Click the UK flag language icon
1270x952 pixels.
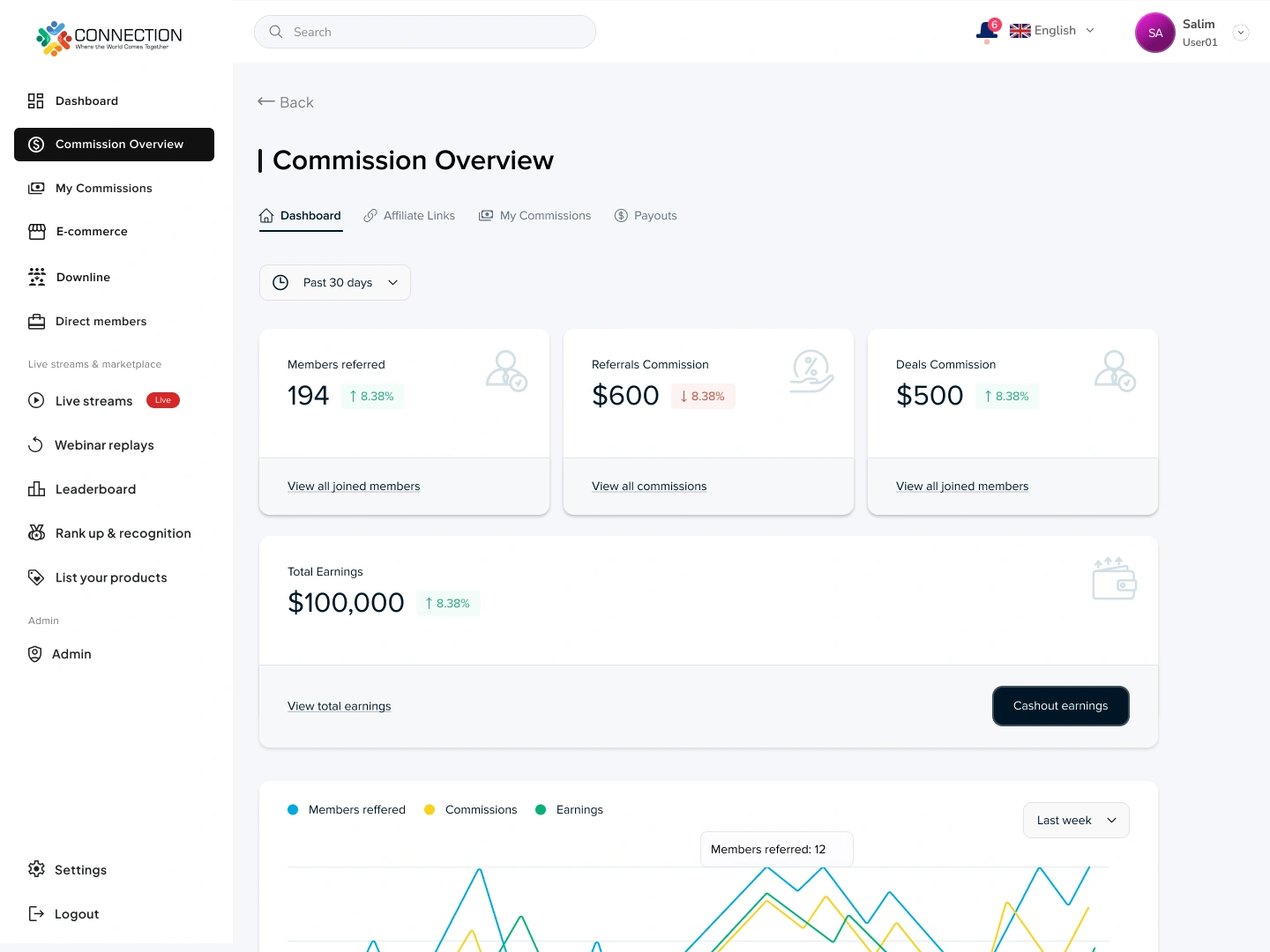(1020, 31)
